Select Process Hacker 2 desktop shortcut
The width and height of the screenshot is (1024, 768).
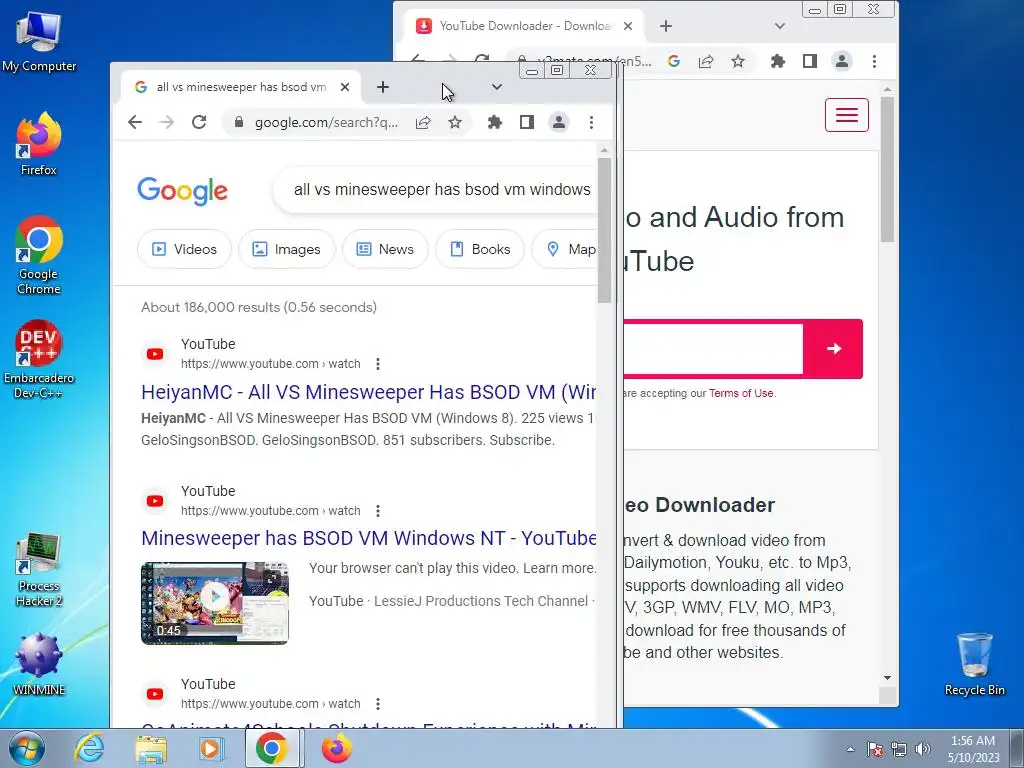39,570
